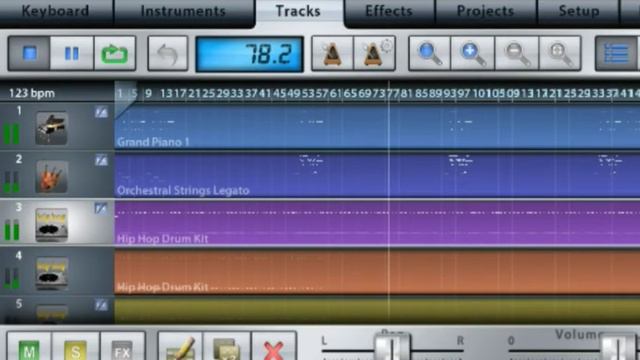Open the Effects tab

pyautogui.click(x=389, y=11)
